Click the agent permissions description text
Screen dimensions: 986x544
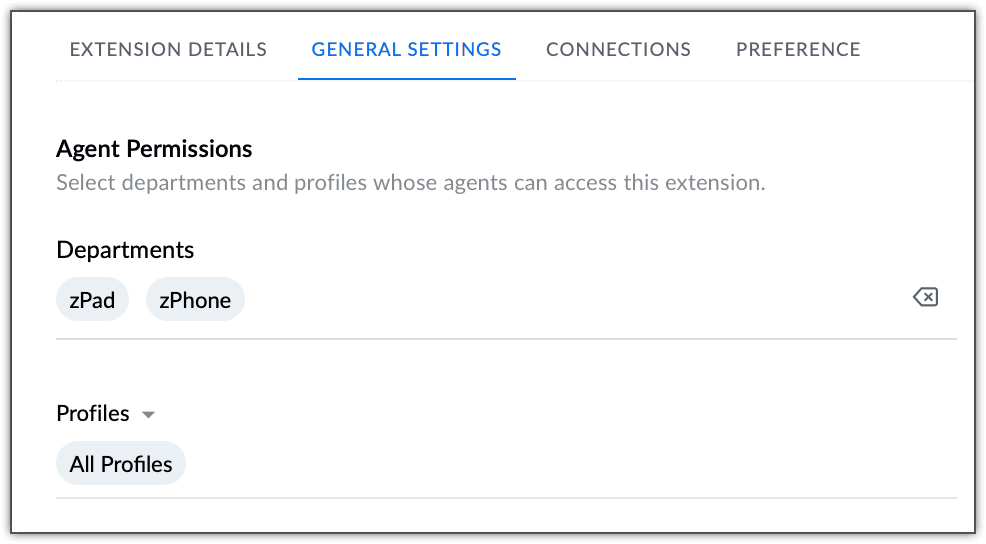(x=410, y=183)
